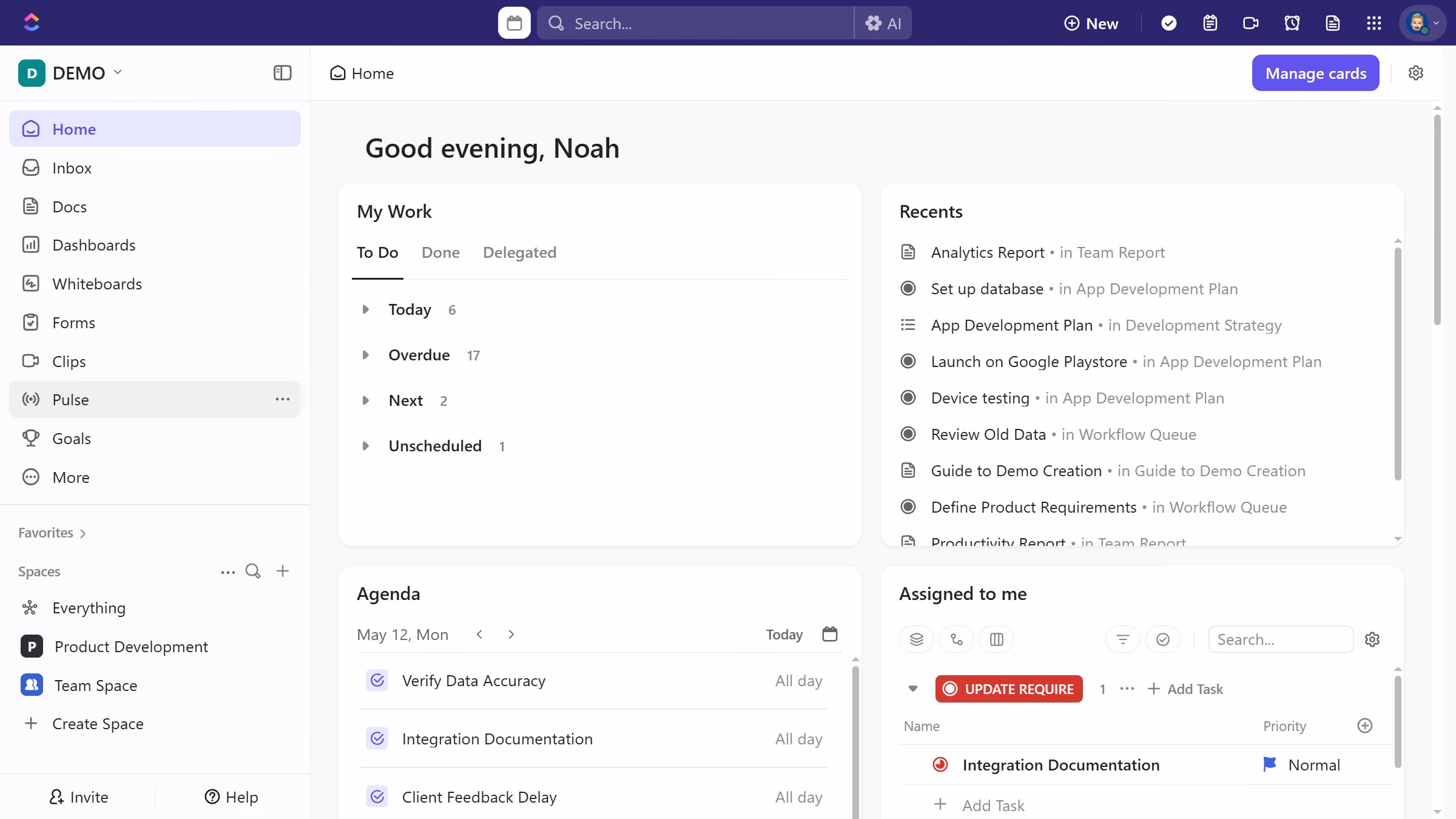
Task: Open Team Space in sidebar
Action: click(155, 685)
